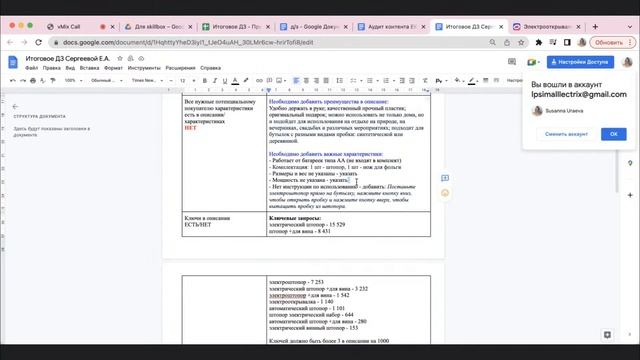Open the Инструменты menu
Image resolution: width=640 pixels, height=360 pixels.
point(144,68)
